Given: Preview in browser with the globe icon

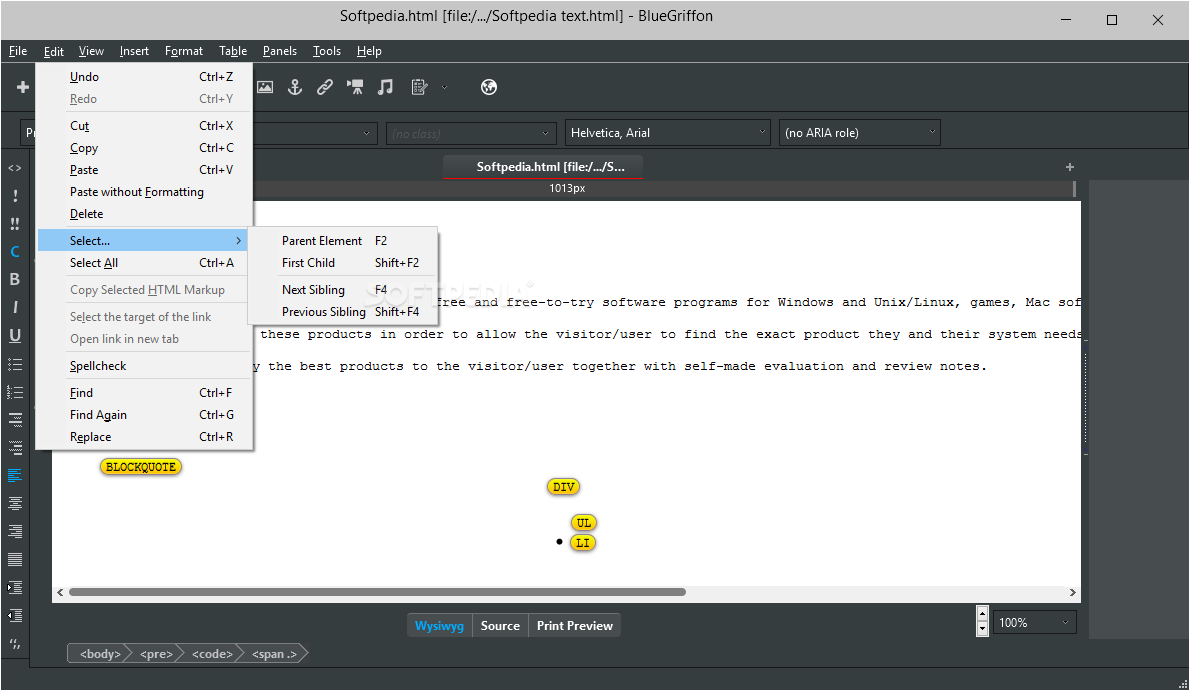Looking at the screenshot, I should point(489,87).
